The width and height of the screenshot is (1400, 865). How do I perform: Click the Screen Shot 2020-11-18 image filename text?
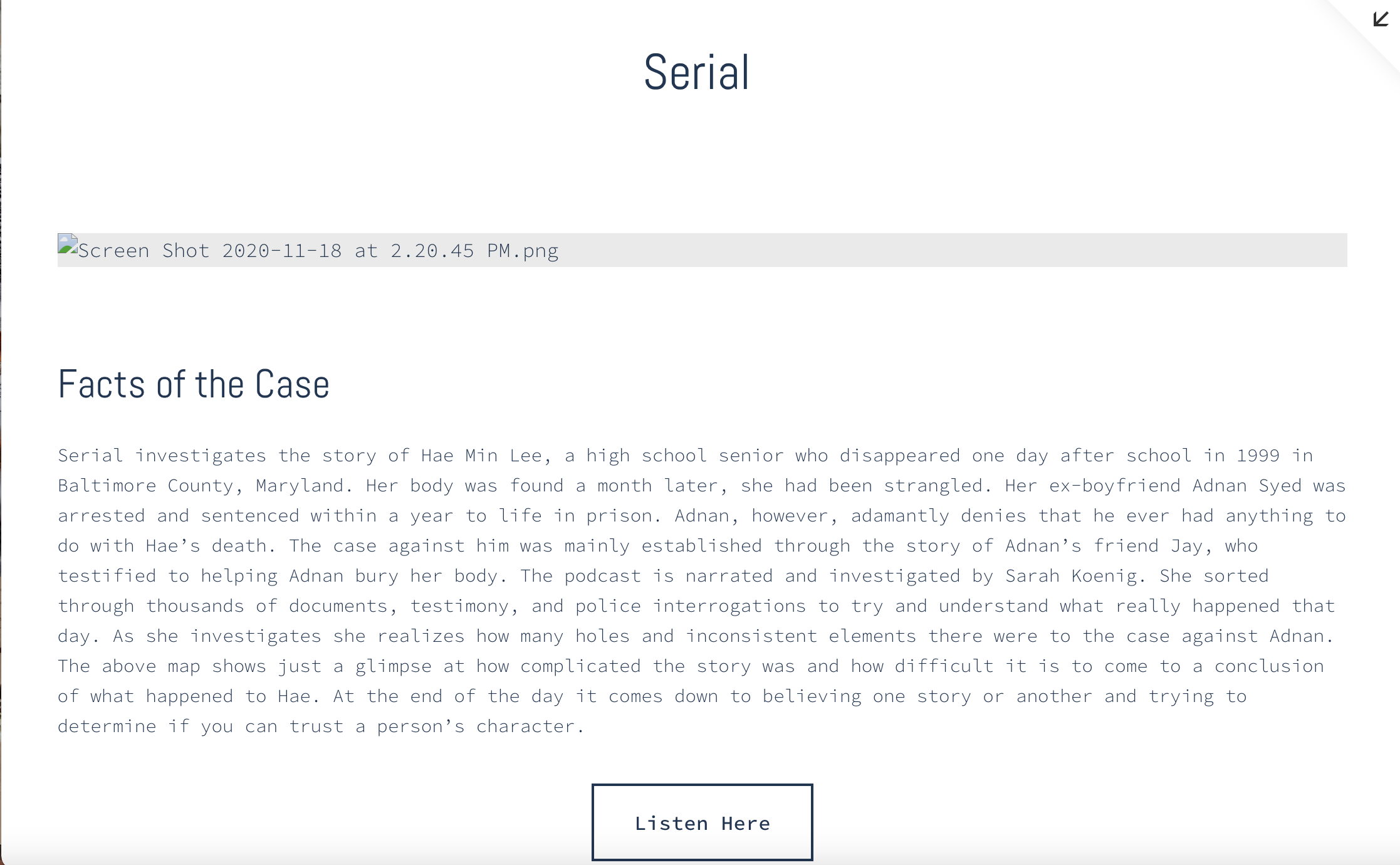tap(318, 251)
